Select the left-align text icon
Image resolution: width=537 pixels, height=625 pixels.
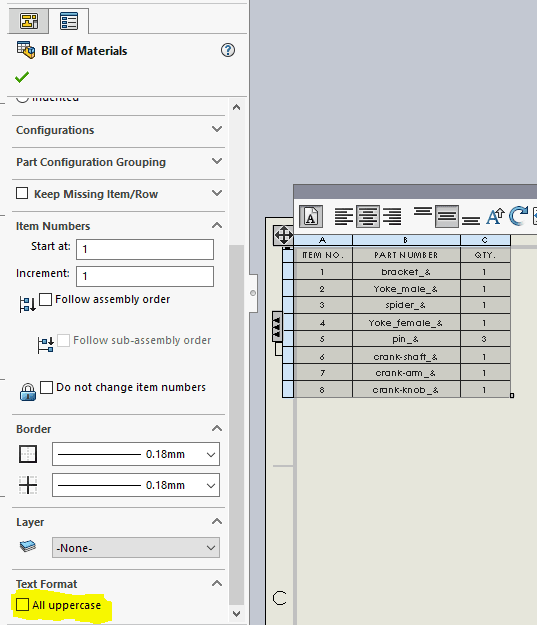coord(343,217)
